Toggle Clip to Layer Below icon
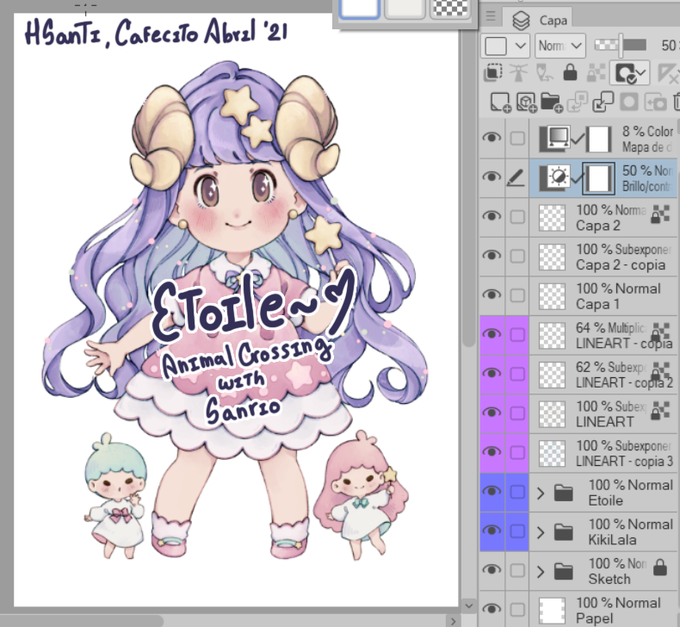The width and height of the screenshot is (680, 627). (493, 73)
